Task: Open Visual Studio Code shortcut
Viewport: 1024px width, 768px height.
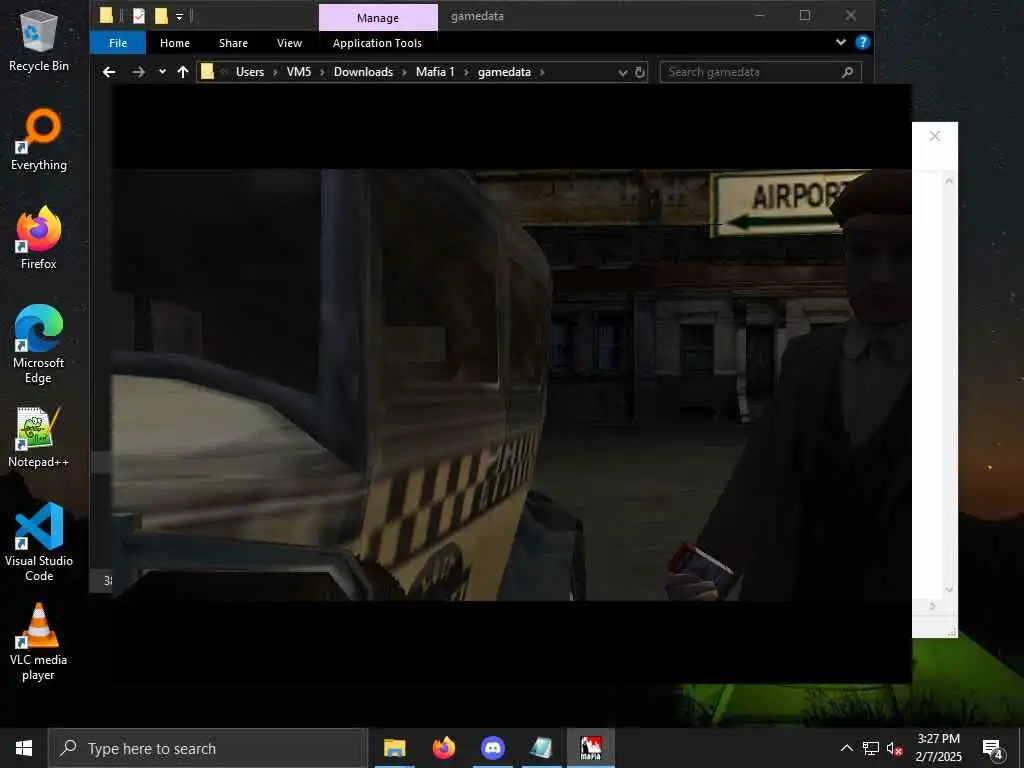Action: pos(39,543)
